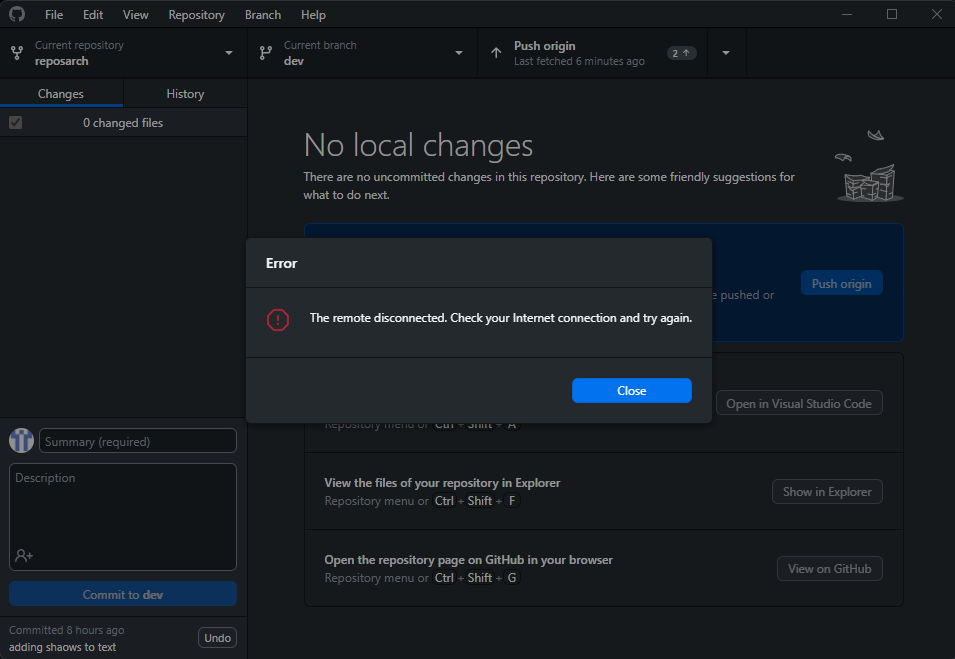Click Commit to dev button
The width and height of the screenshot is (955, 659).
pos(122,593)
